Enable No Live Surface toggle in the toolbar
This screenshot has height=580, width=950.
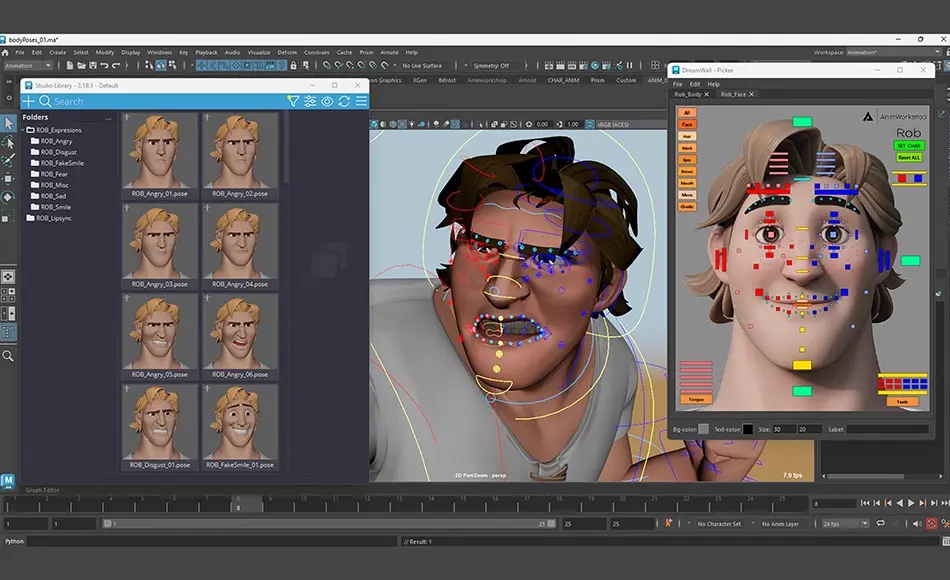coord(422,64)
